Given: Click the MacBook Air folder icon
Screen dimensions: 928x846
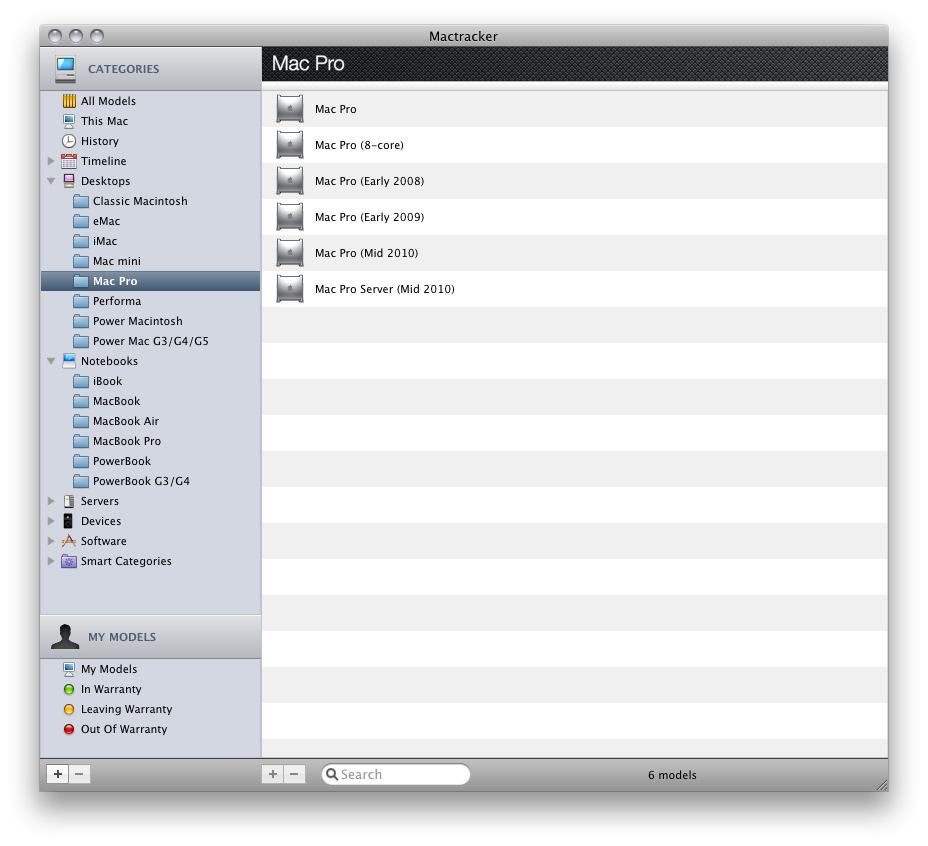Looking at the screenshot, I should (x=81, y=422).
